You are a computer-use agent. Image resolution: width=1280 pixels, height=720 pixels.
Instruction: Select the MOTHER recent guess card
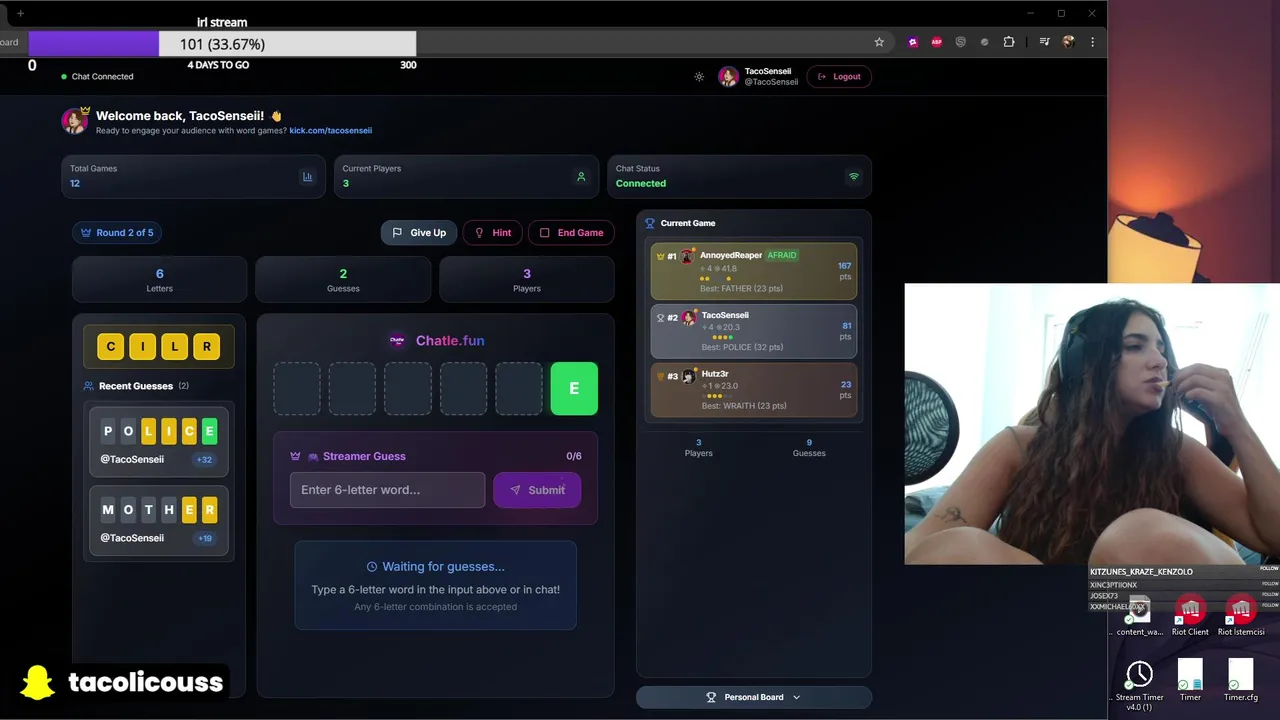pyautogui.click(x=159, y=520)
